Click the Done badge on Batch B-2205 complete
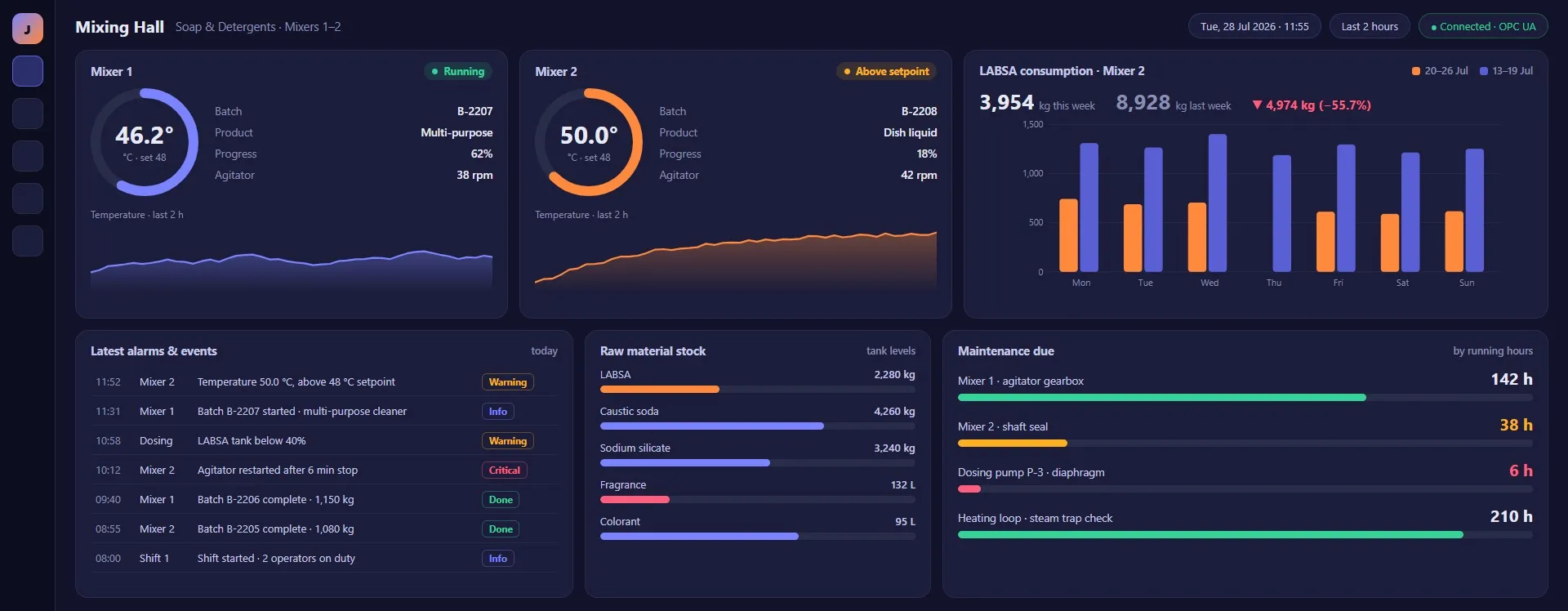Screen dimensions: 1568x611 coord(501,529)
